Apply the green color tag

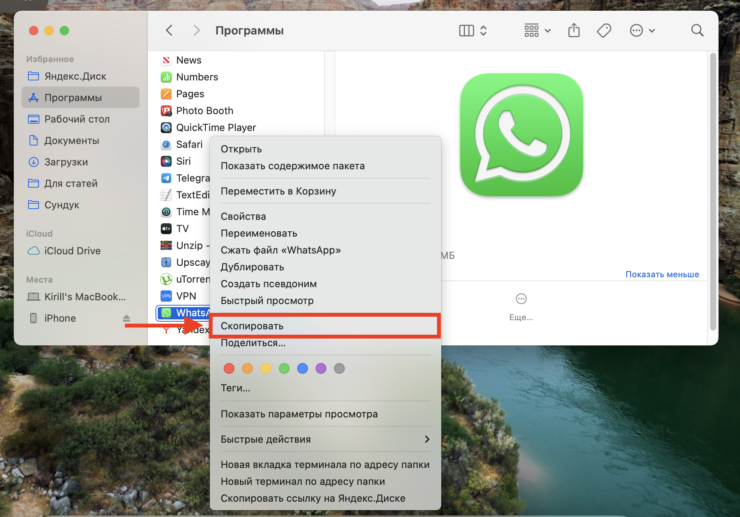click(x=284, y=368)
